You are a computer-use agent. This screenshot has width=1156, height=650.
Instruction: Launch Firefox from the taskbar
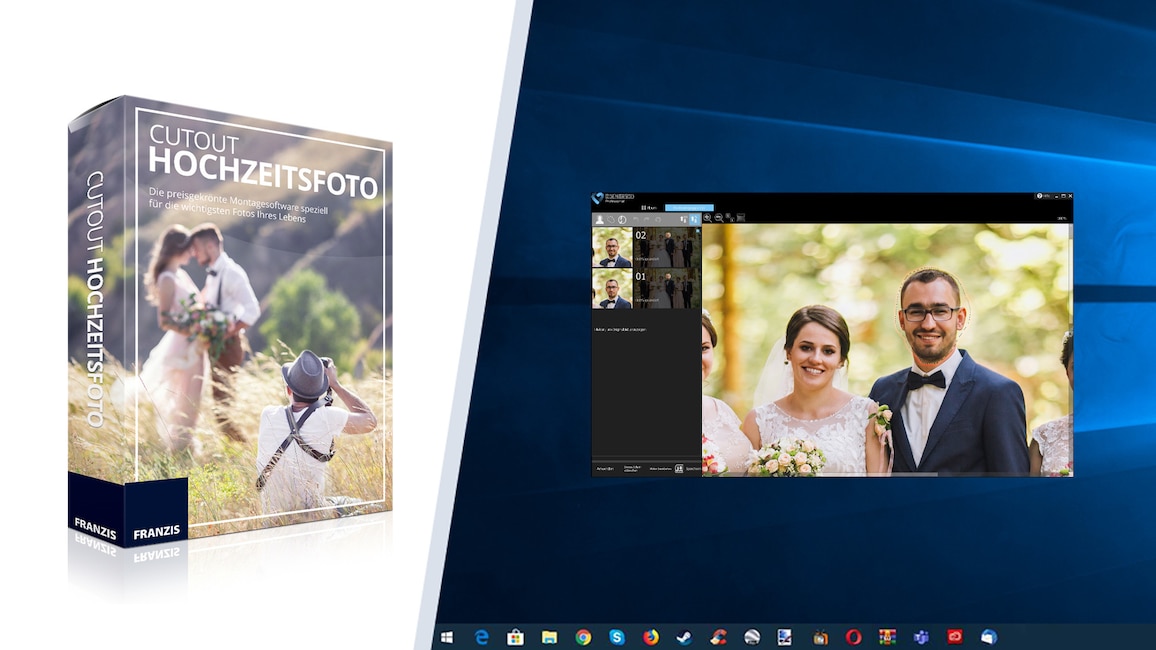click(651, 637)
